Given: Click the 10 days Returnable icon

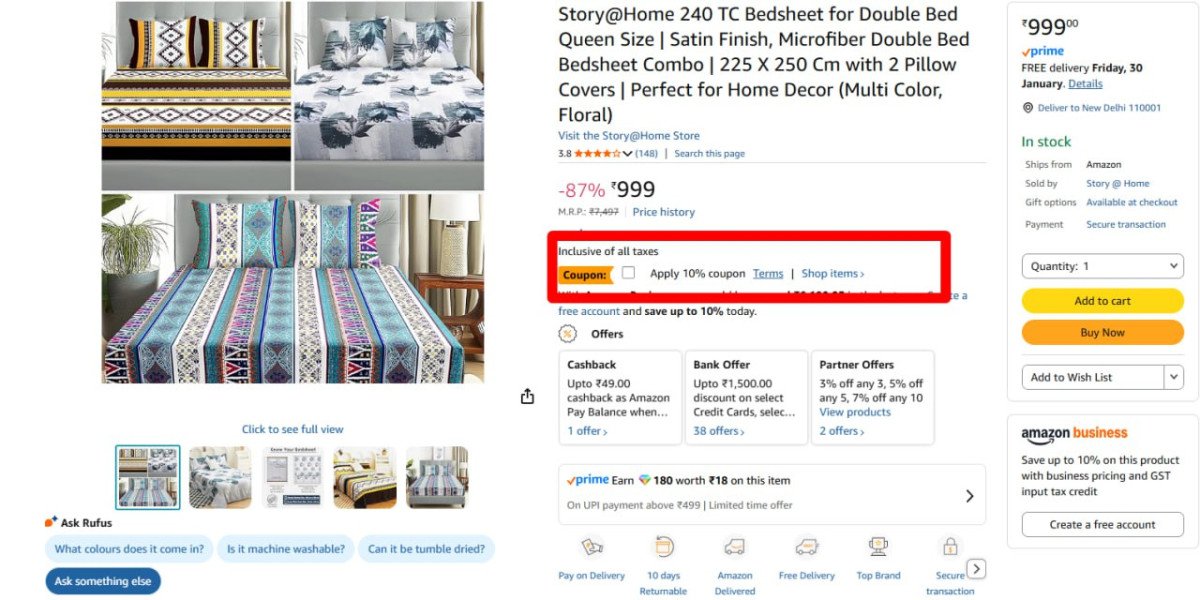Looking at the screenshot, I should (x=662, y=547).
